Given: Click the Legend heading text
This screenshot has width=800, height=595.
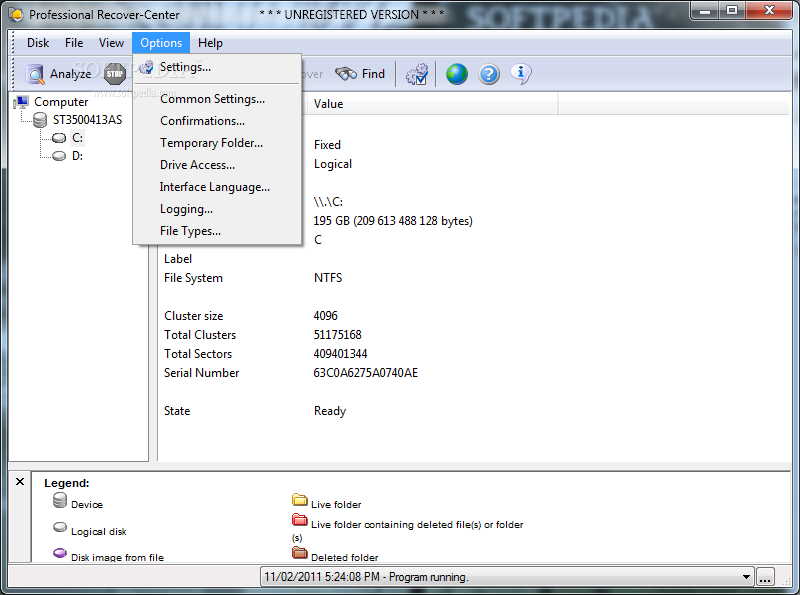Looking at the screenshot, I should (x=67, y=483).
